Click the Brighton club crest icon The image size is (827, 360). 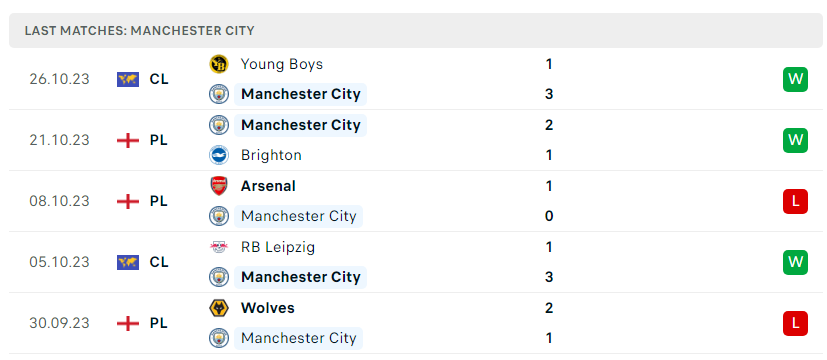(219, 155)
